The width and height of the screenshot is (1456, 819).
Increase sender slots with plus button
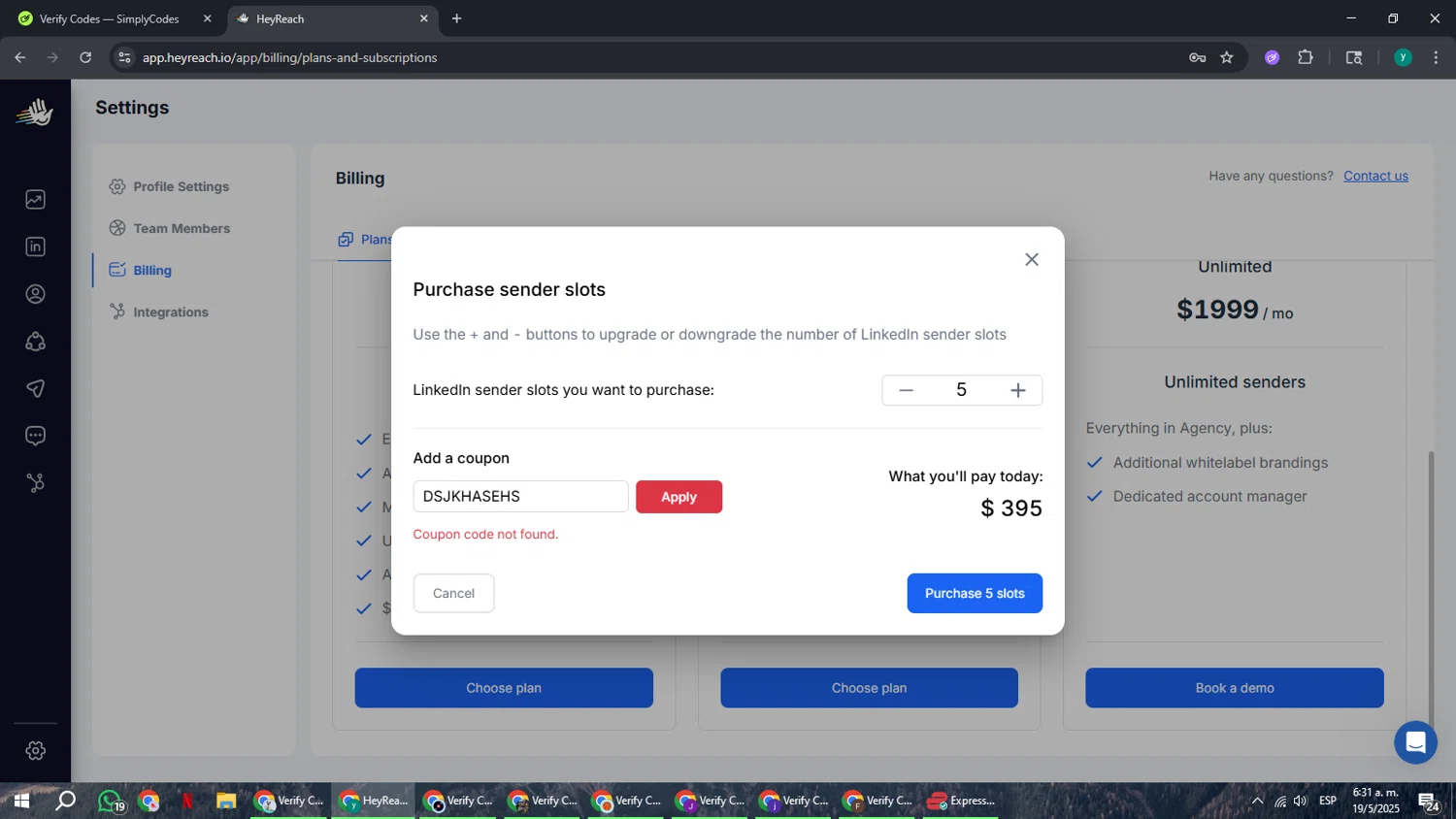point(1017,390)
